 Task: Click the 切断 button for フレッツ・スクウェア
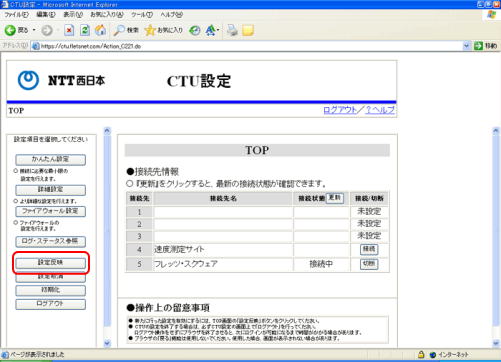click(x=369, y=264)
